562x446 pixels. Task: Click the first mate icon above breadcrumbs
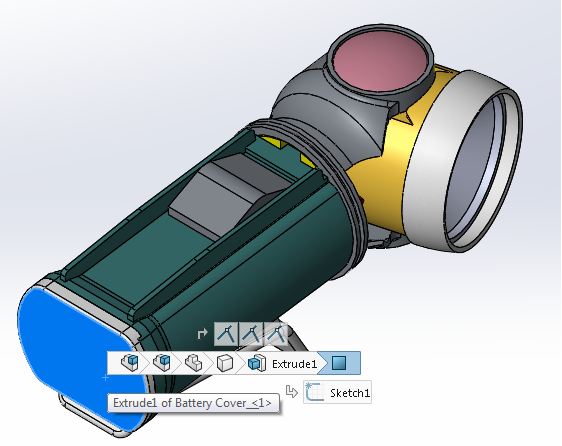pyautogui.click(x=225, y=334)
